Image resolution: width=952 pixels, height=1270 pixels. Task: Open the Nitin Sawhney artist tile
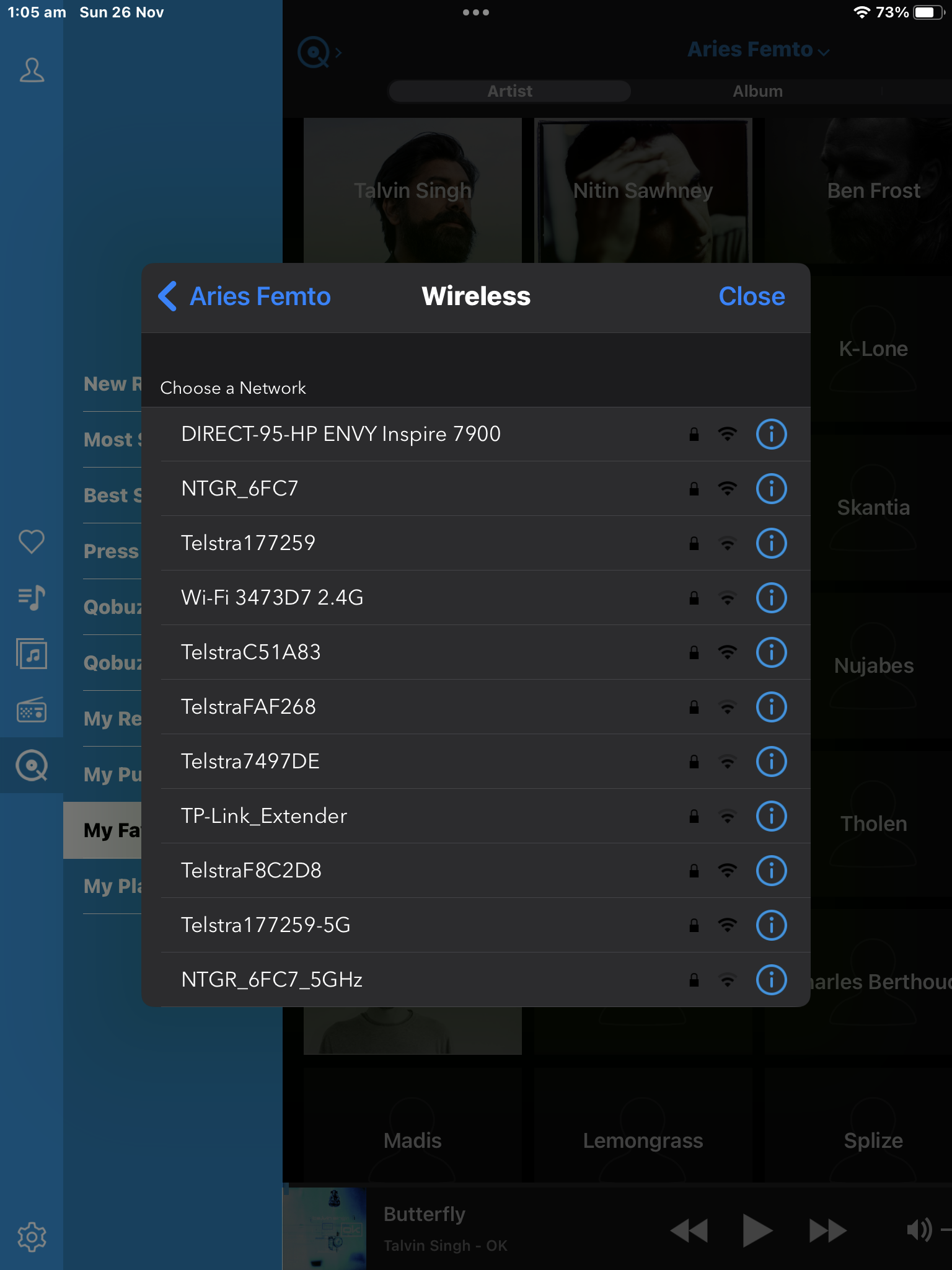[x=643, y=190]
